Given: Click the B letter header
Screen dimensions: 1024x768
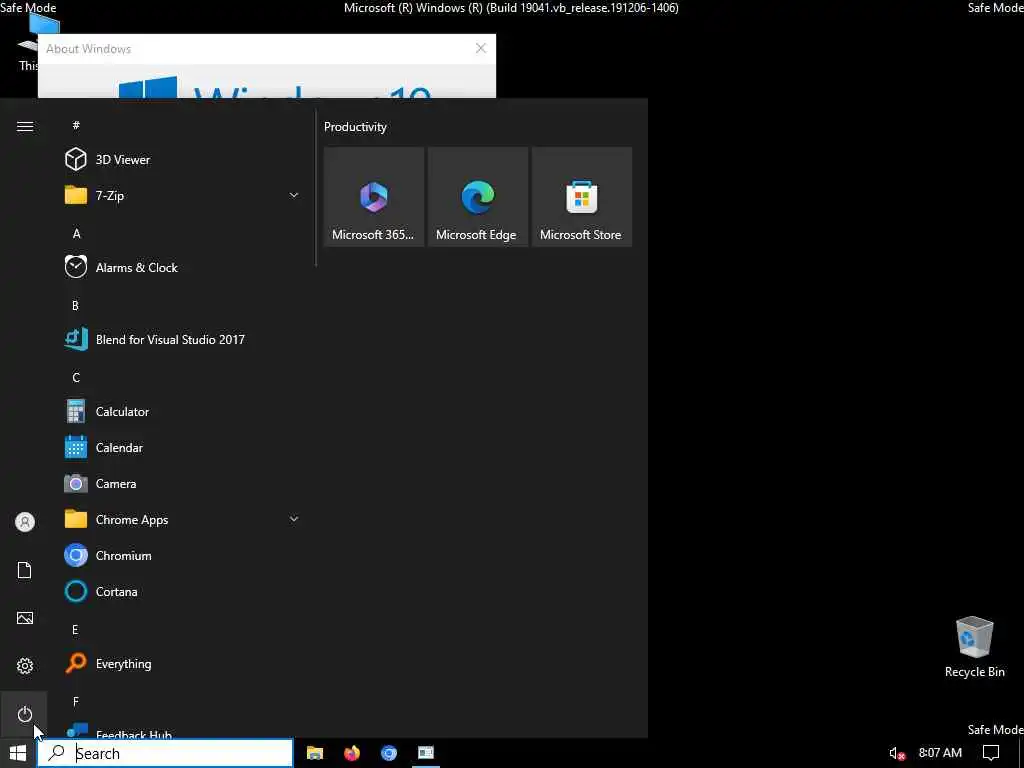Looking at the screenshot, I should tap(75, 305).
